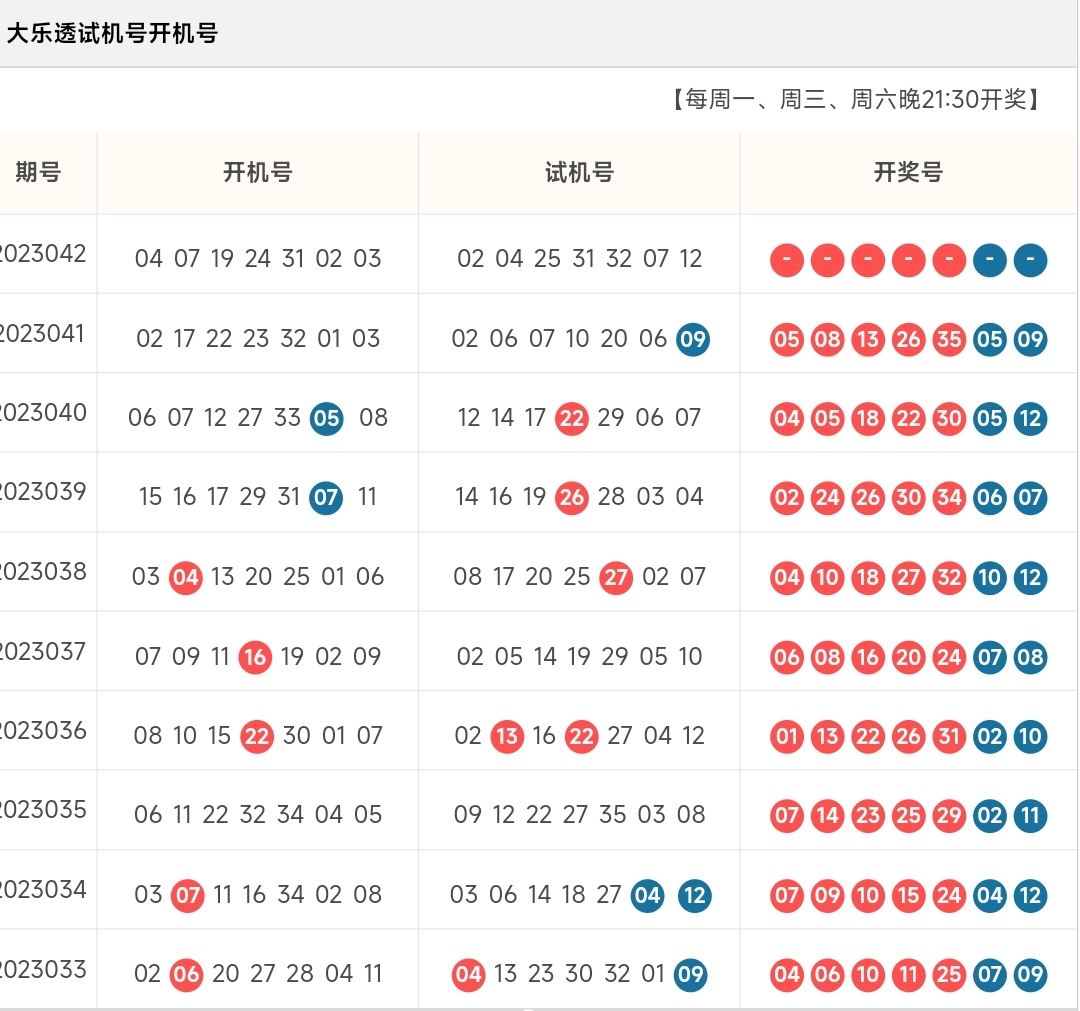Click blue ball 12 in 试机号 of row 2023034
The image size is (1080, 1011).
pyautogui.click(x=694, y=895)
